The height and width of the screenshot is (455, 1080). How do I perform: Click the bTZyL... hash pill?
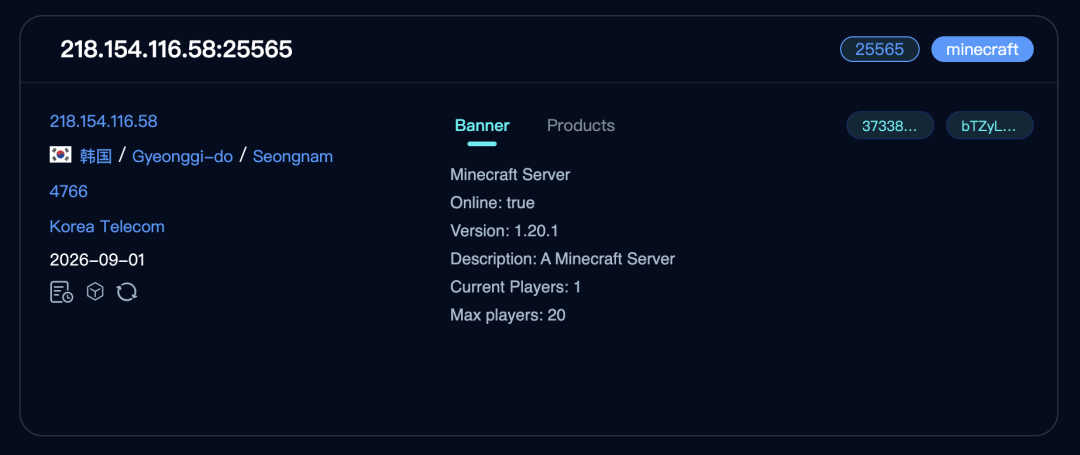click(x=990, y=125)
